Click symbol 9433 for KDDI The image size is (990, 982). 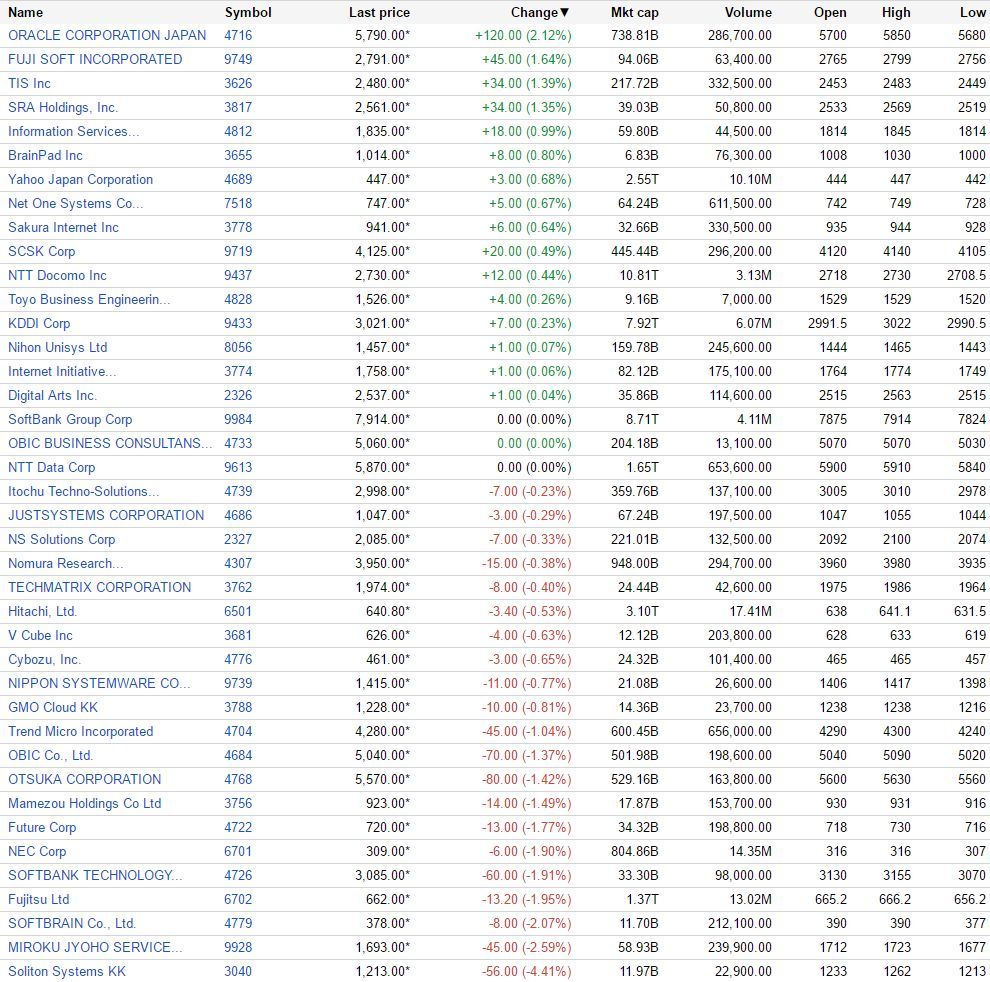click(238, 323)
